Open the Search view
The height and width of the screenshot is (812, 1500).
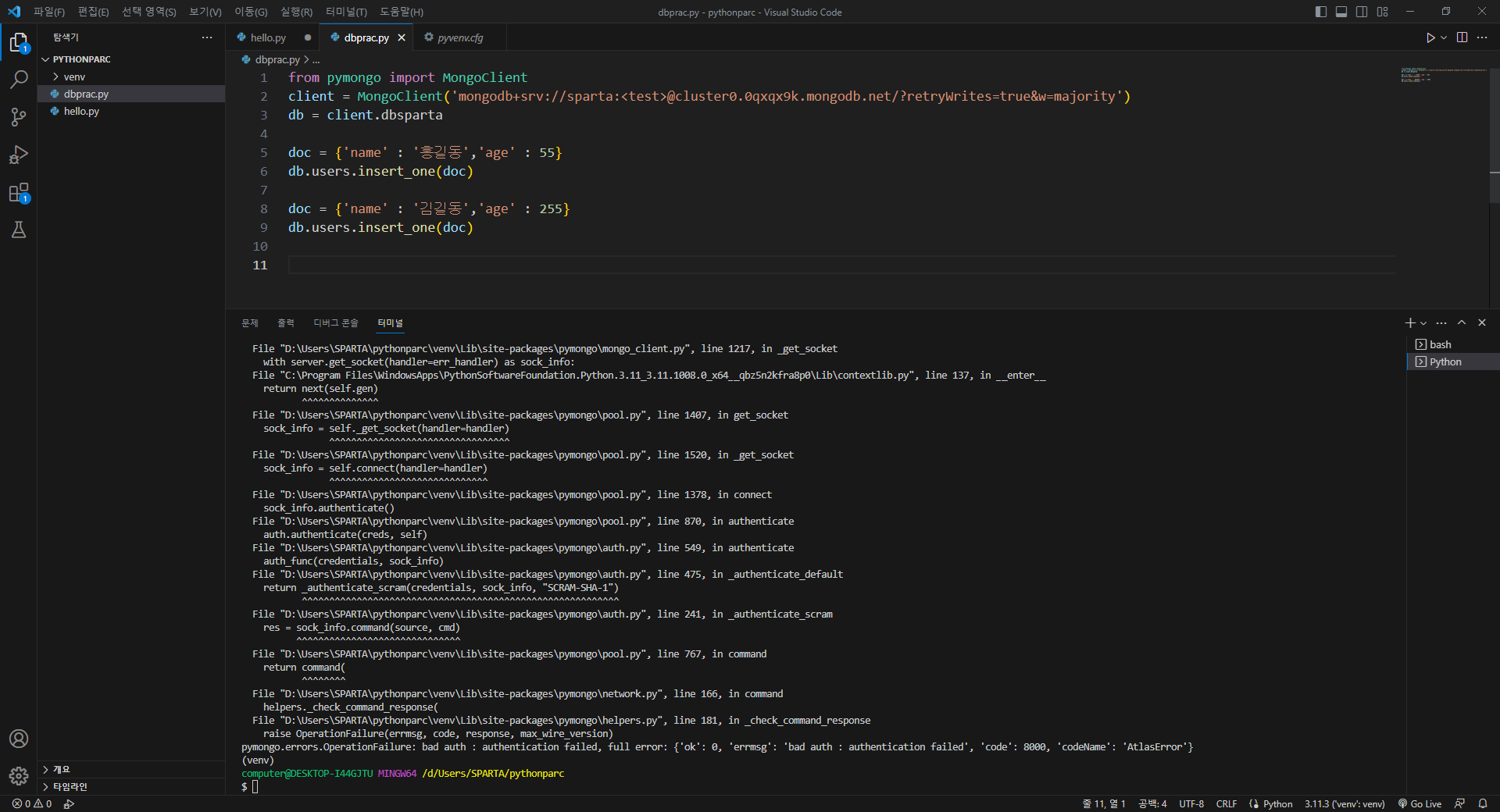click(19, 80)
